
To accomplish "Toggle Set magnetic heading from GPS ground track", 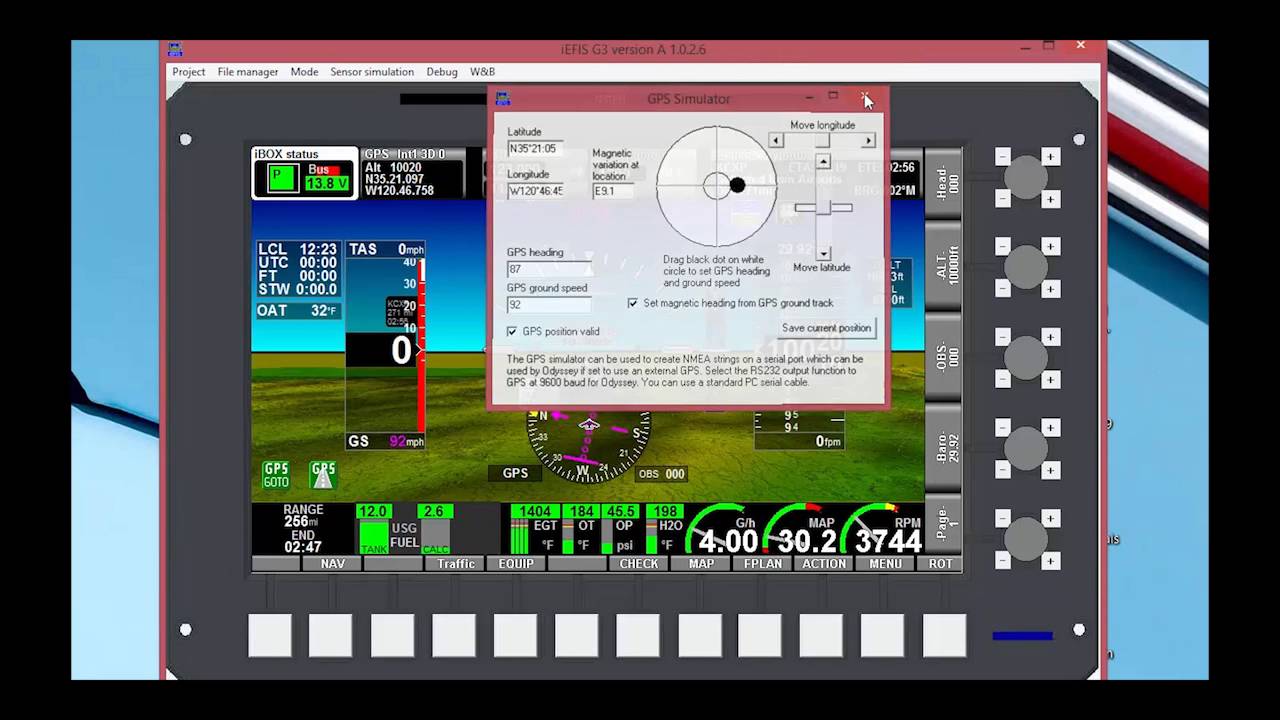I will [x=632, y=303].
